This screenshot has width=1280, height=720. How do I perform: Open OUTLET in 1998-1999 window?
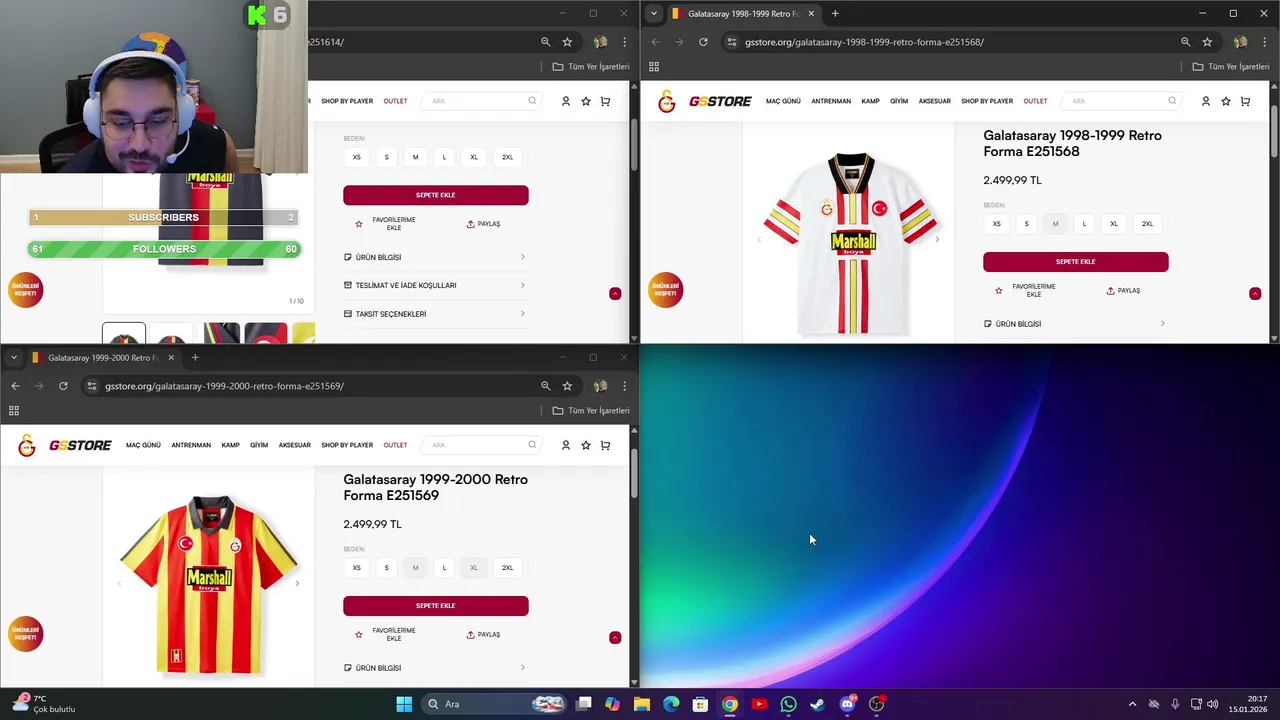click(1035, 101)
